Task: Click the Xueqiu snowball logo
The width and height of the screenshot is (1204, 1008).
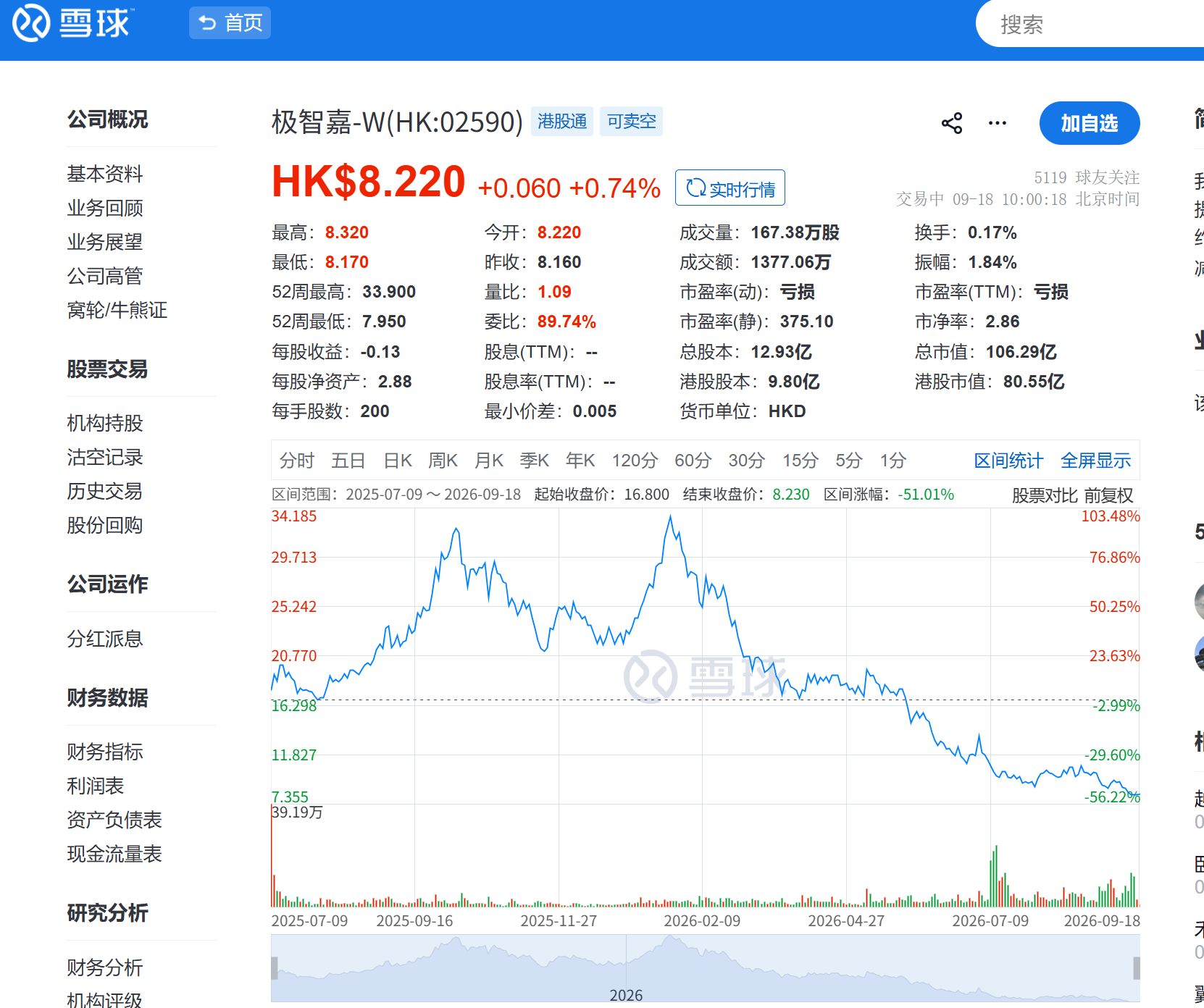Action: (x=72, y=23)
